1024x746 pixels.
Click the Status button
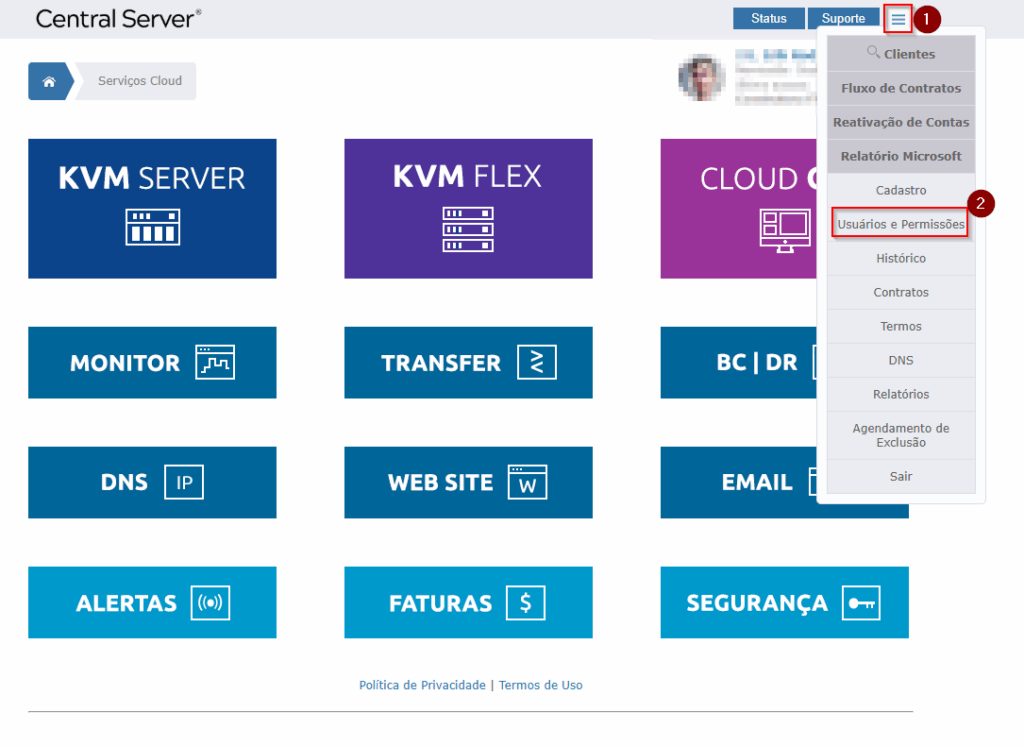click(768, 18)
